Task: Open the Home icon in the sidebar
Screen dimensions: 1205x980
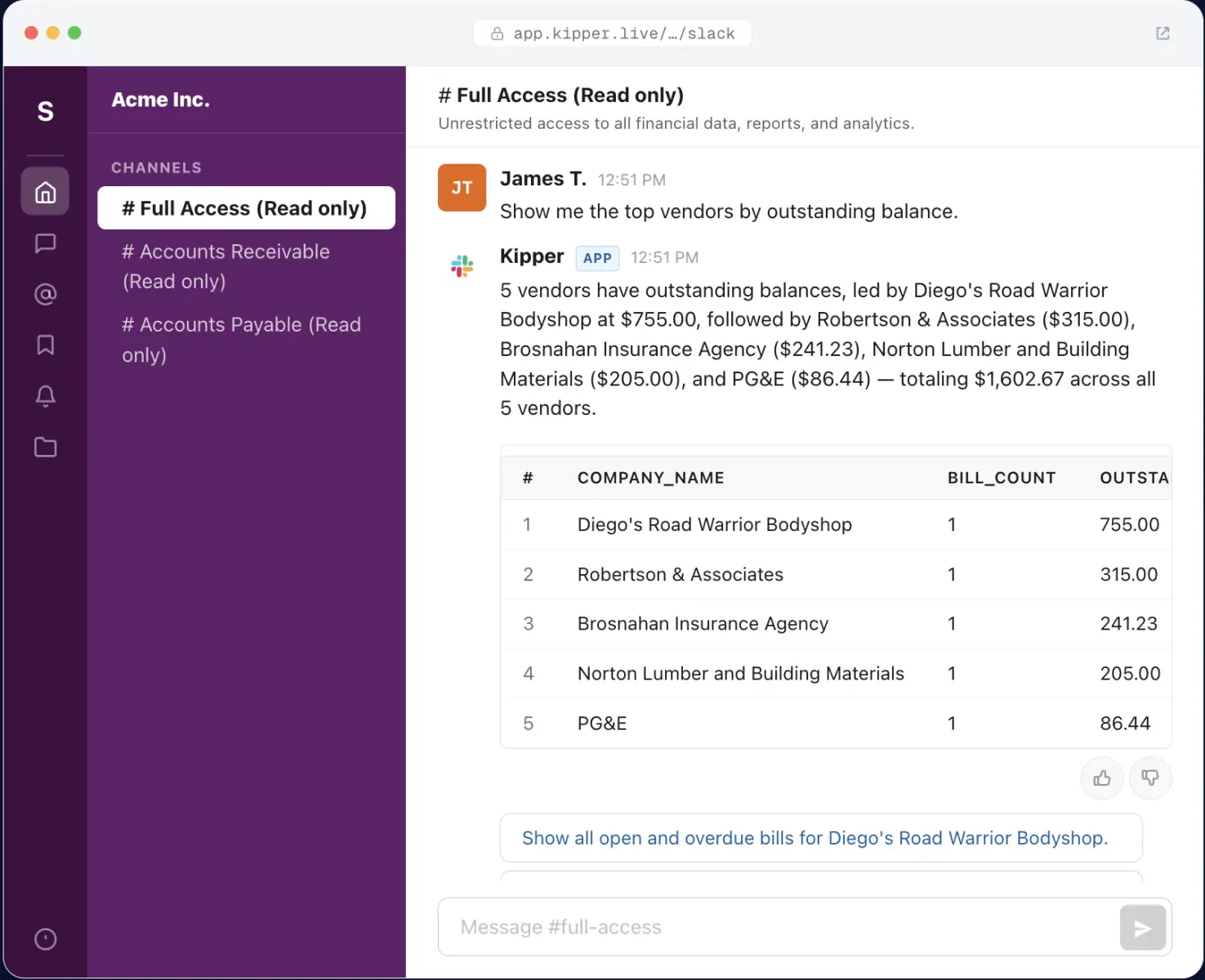Action: point(46,192)
